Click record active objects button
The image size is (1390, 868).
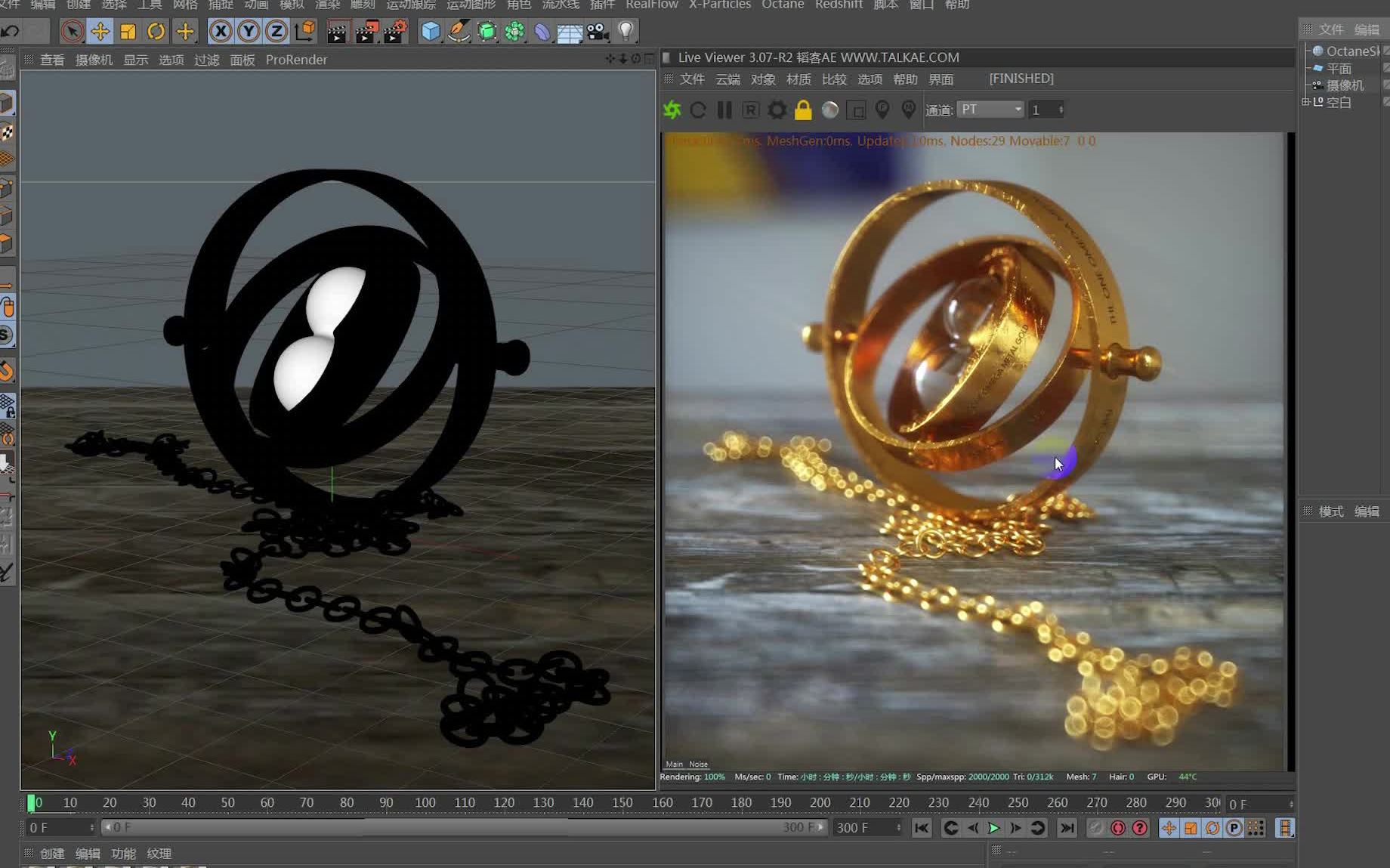tap(1096, 828)
